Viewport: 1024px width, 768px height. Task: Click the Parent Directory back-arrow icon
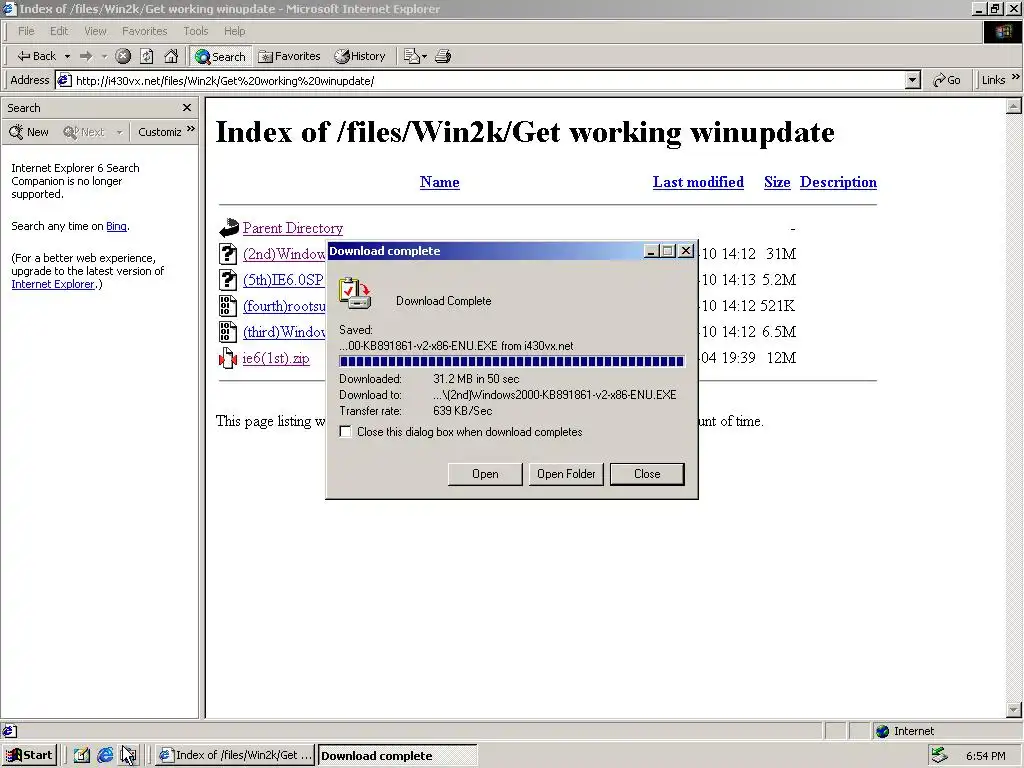coord(229,228)
